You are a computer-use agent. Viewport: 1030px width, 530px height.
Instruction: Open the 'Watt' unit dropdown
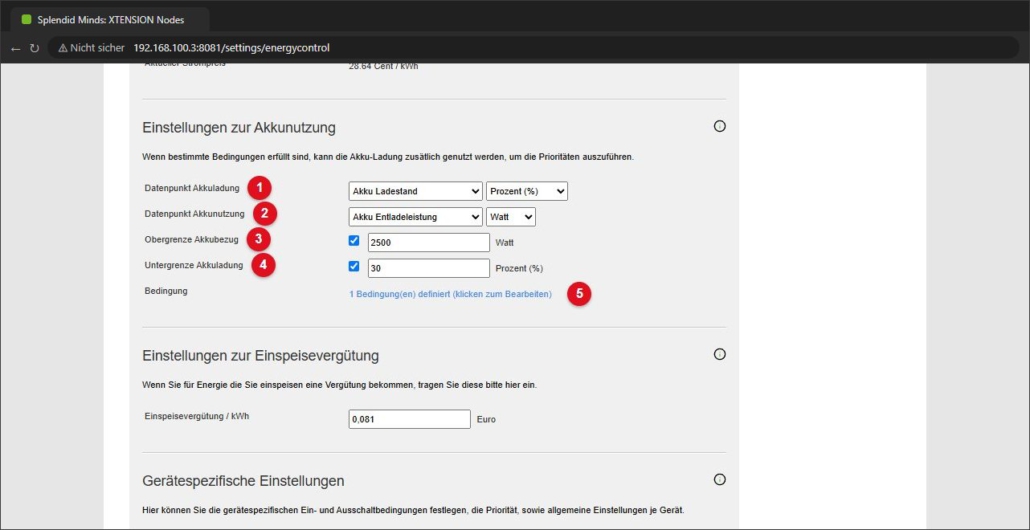click(x=510, y=217)
